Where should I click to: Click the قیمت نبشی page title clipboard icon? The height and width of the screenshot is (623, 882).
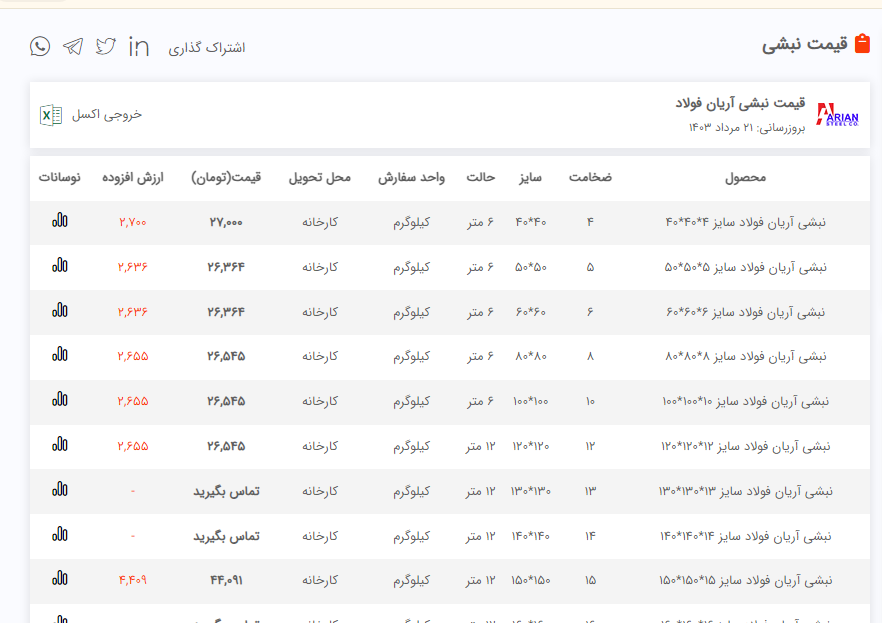[x=863, y=44]
